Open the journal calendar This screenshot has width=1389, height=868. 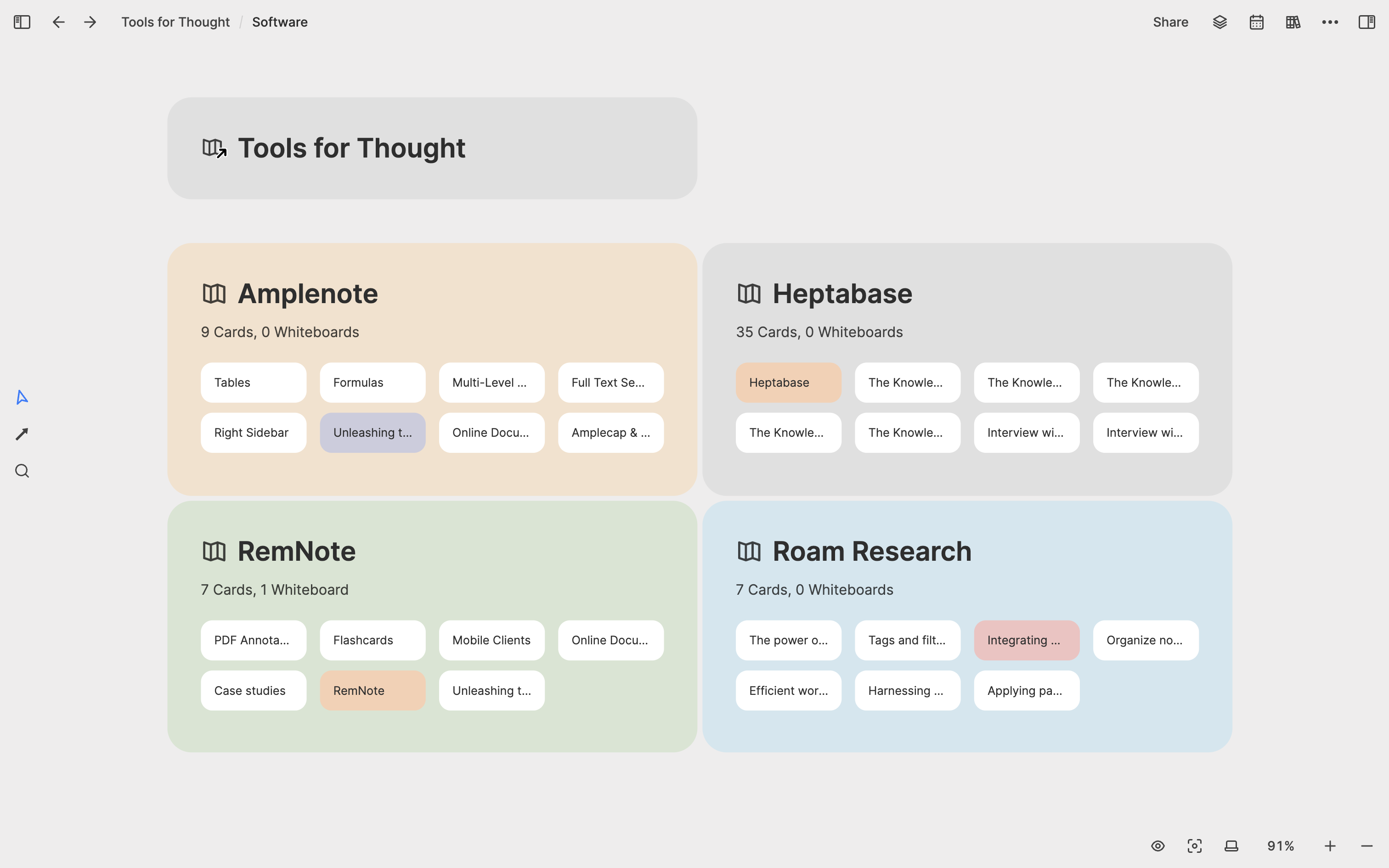pos(1256,22)
